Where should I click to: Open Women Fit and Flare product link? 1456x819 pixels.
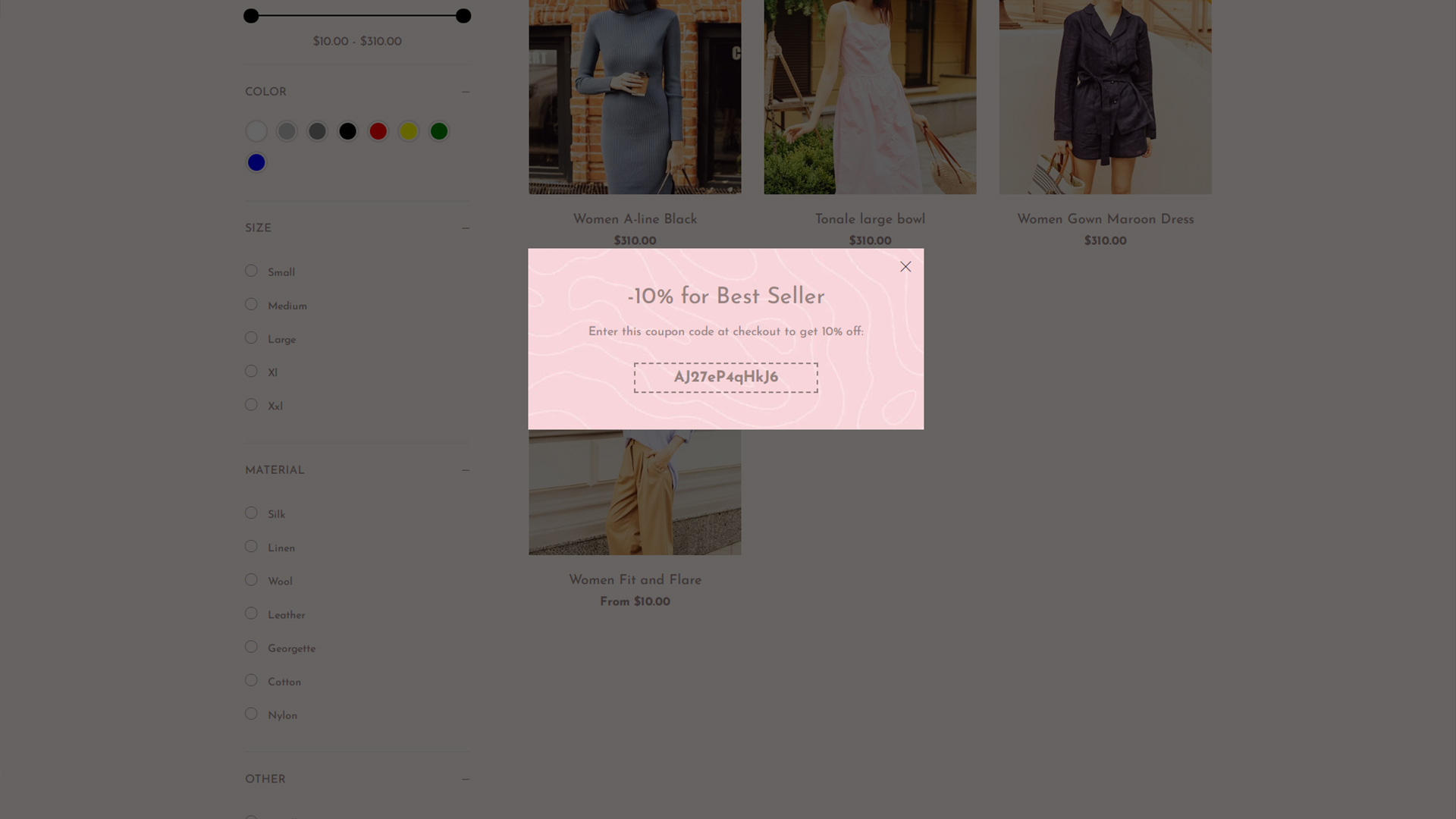[x=635, y=580]
